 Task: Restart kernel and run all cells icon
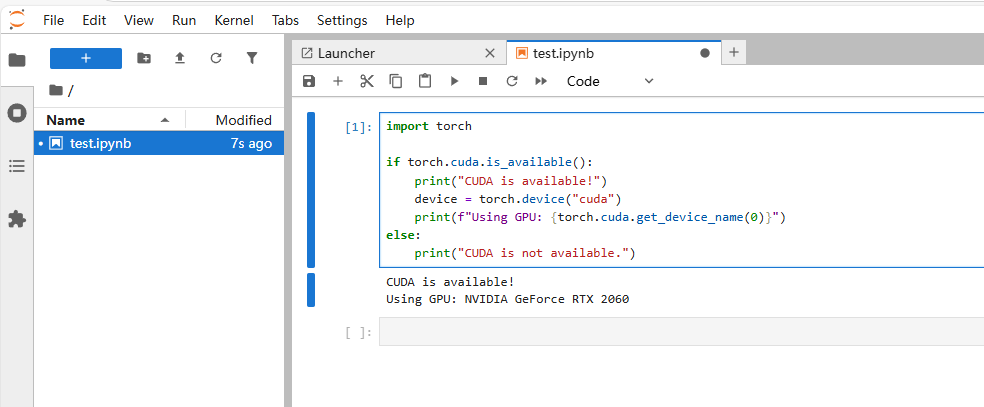tap(541, 81)
